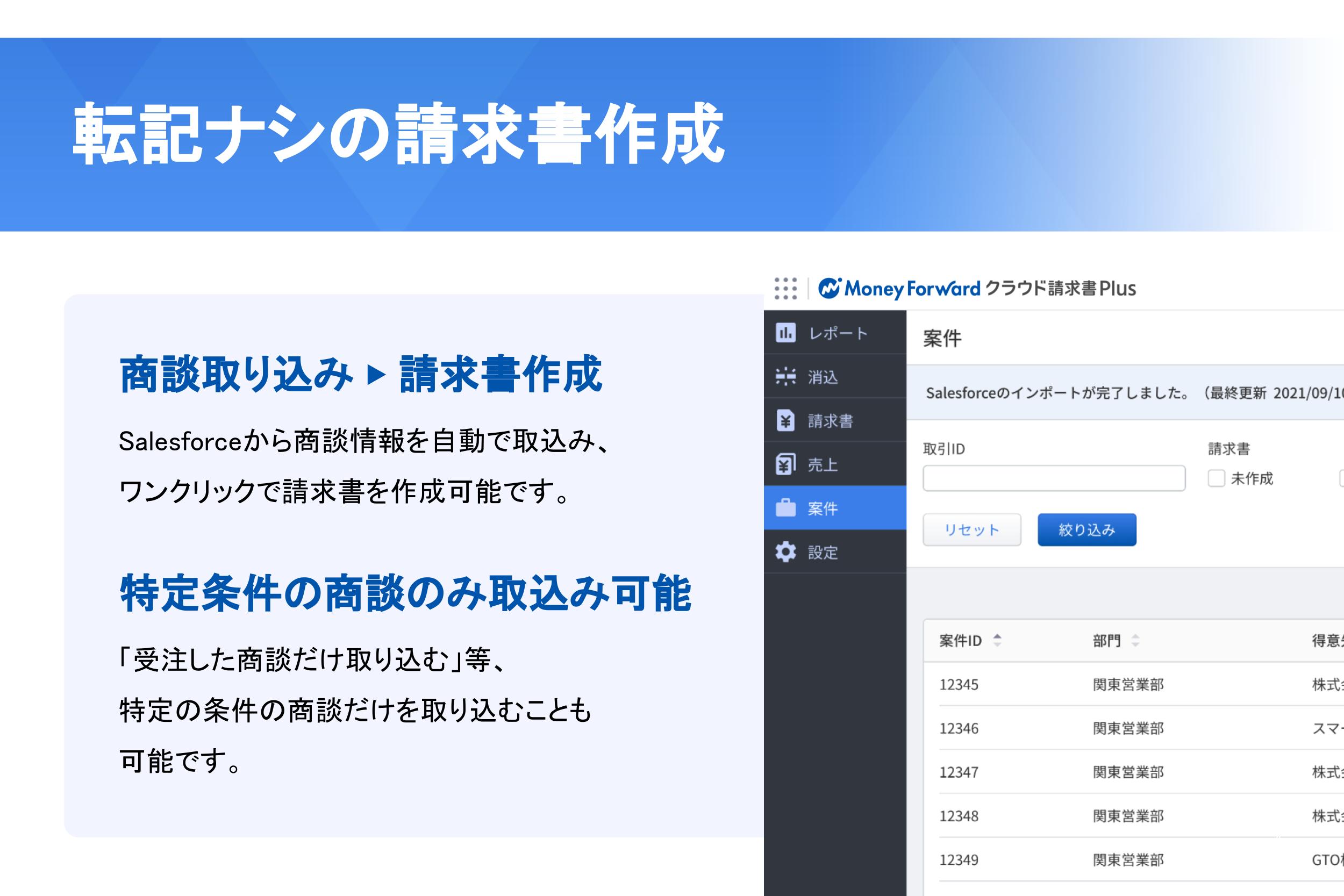Select the 消込 reconciliation icon
1344x896 pixels.
pyautogui.click(x=785, y=377)
